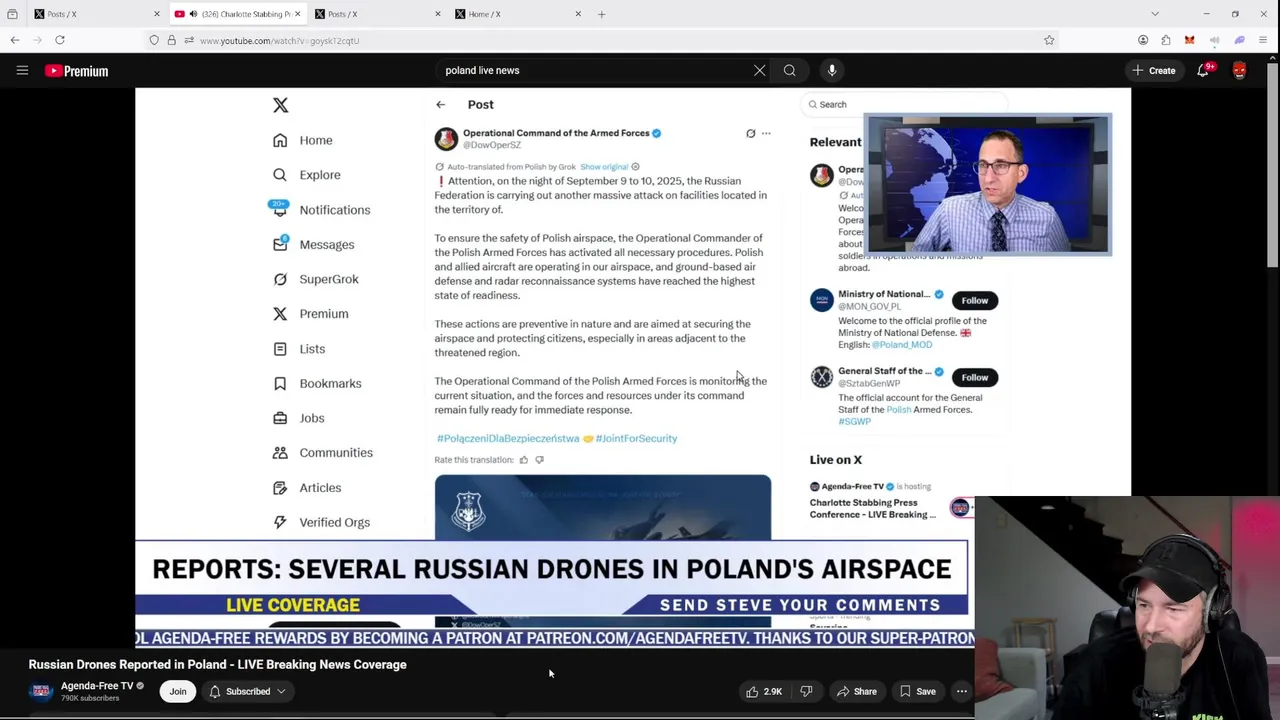
Task: Focus the 'poland live news' search box
Action: pos(595,70)
